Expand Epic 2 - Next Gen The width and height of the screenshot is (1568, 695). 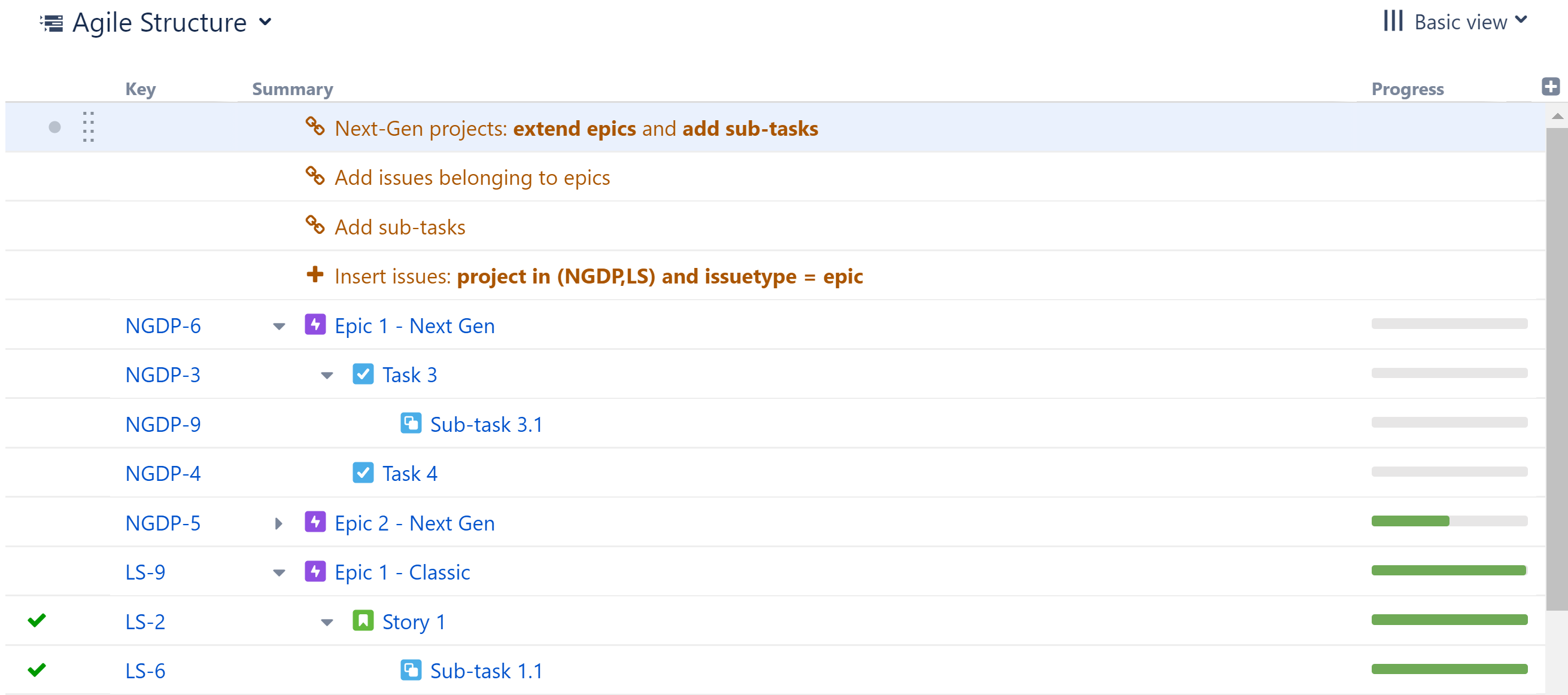tap(279, 523)
